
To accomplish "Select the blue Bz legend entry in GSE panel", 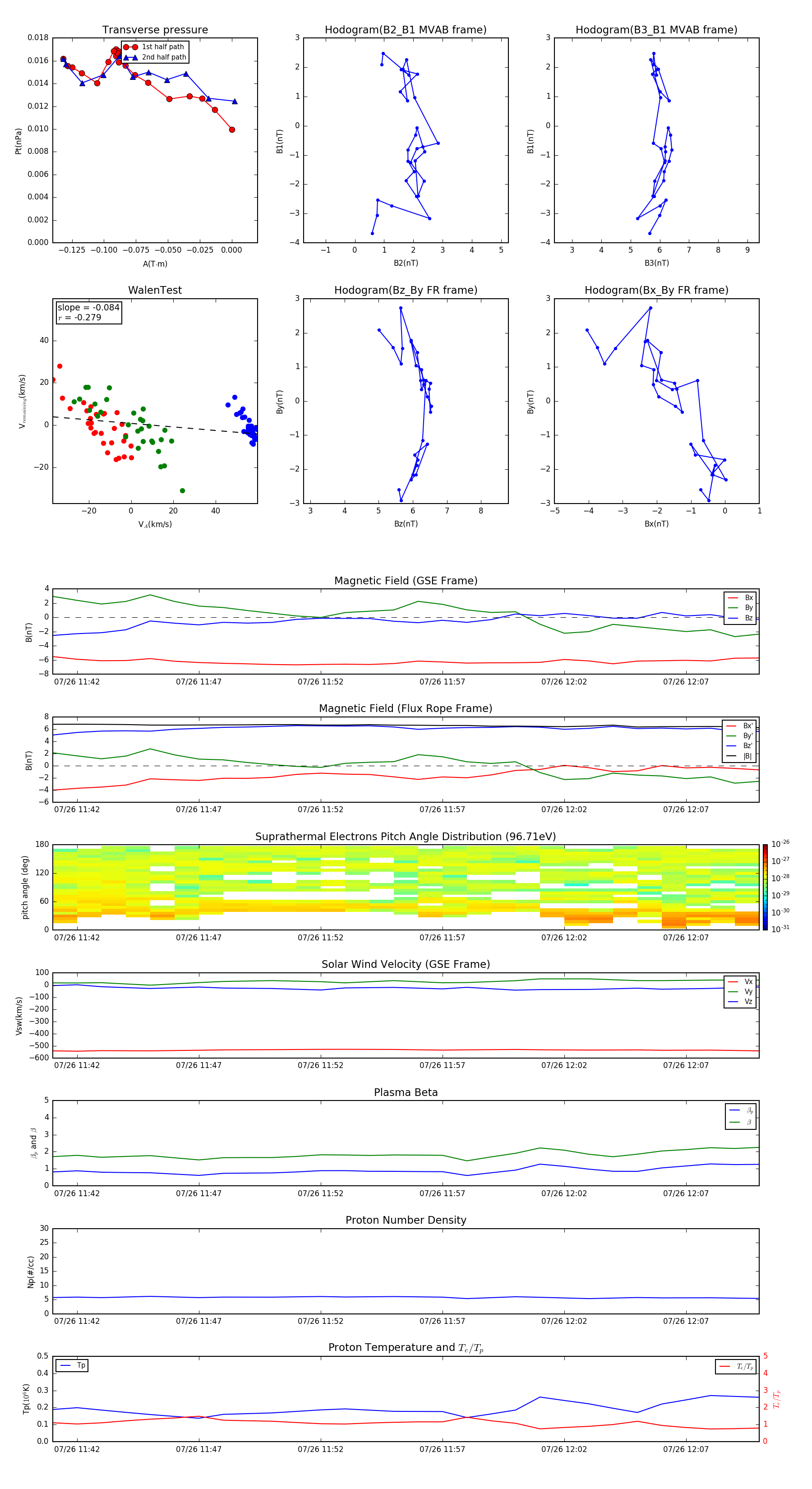I will click(x=740, y=619).
